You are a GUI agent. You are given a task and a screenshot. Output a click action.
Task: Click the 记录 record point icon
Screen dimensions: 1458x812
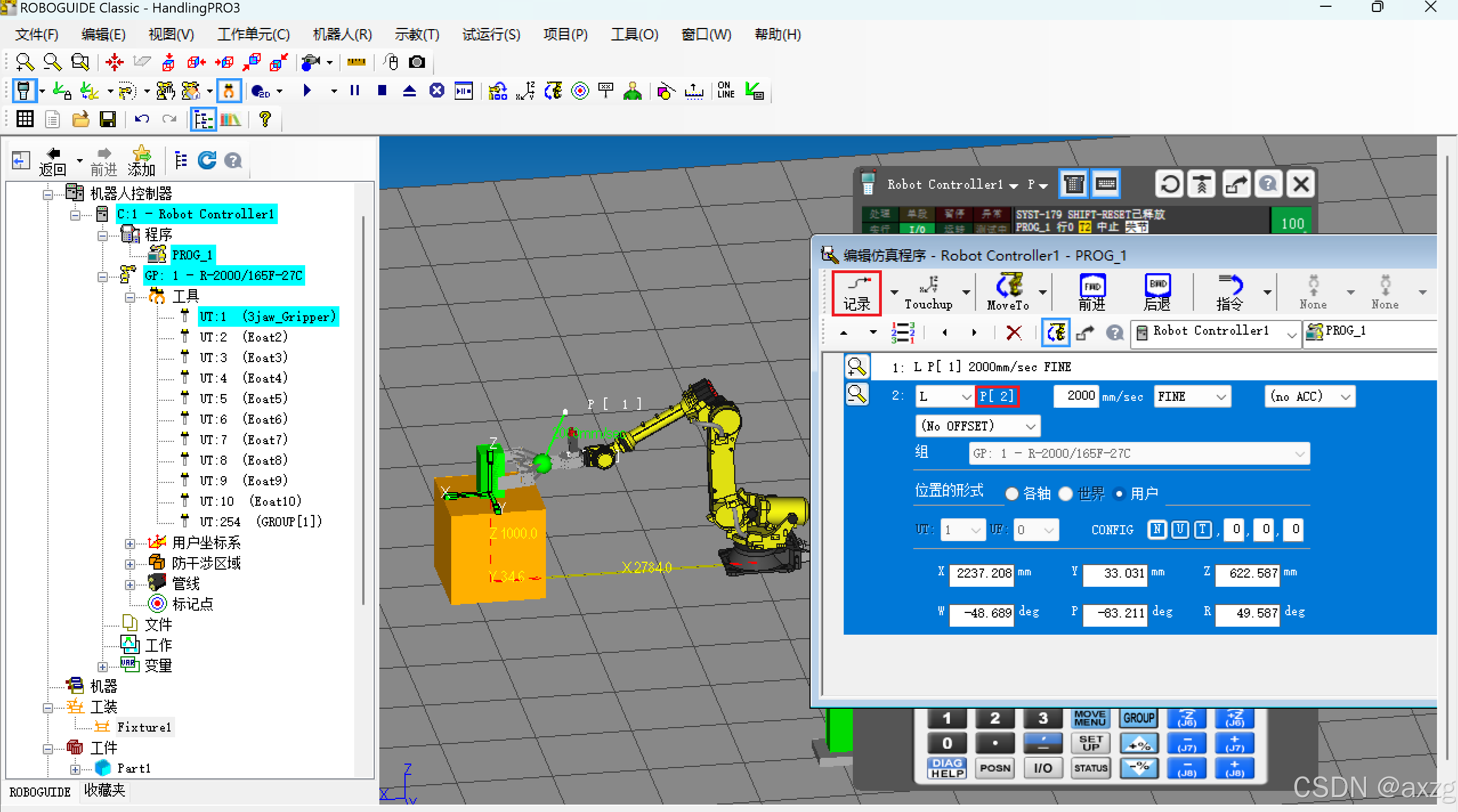pos(856,293)
